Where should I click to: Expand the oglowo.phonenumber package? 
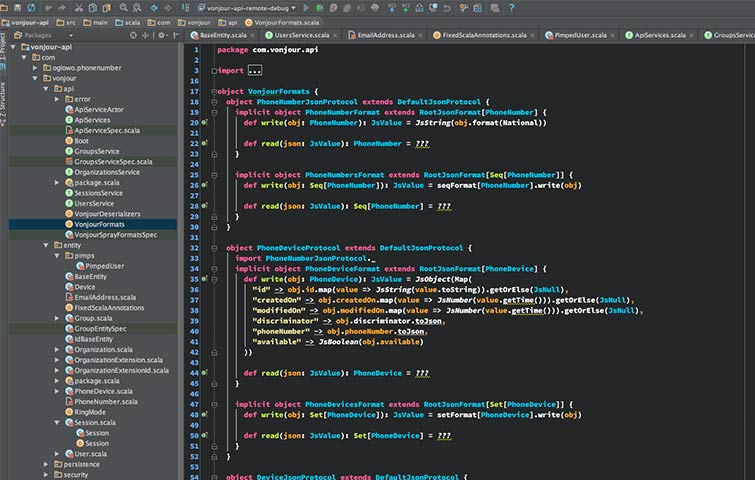click(x=35, y=68)
